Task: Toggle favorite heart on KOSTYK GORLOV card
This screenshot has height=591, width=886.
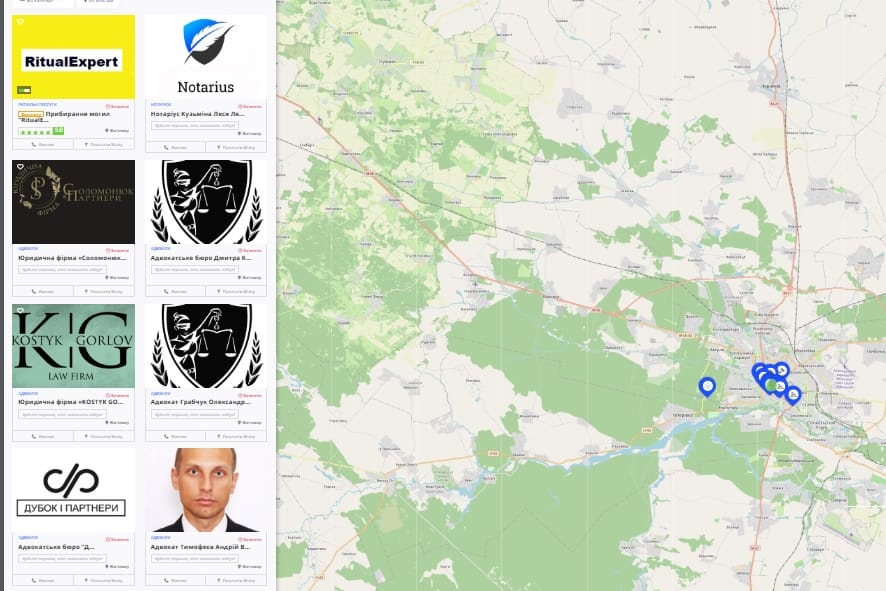Action: coord(20,311)
